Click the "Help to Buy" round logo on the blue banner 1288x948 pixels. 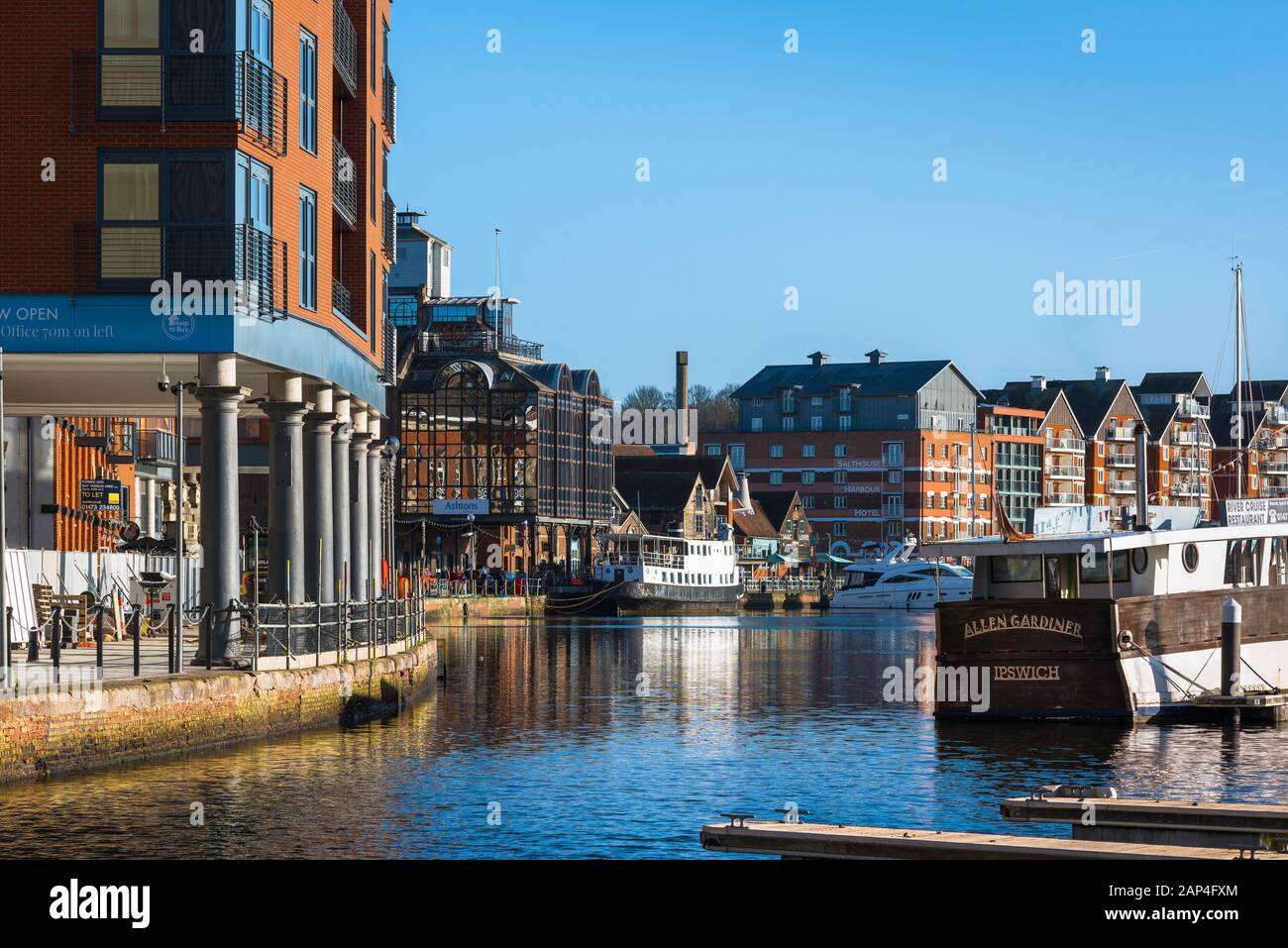pyautogui.click(x=178, y=323)
